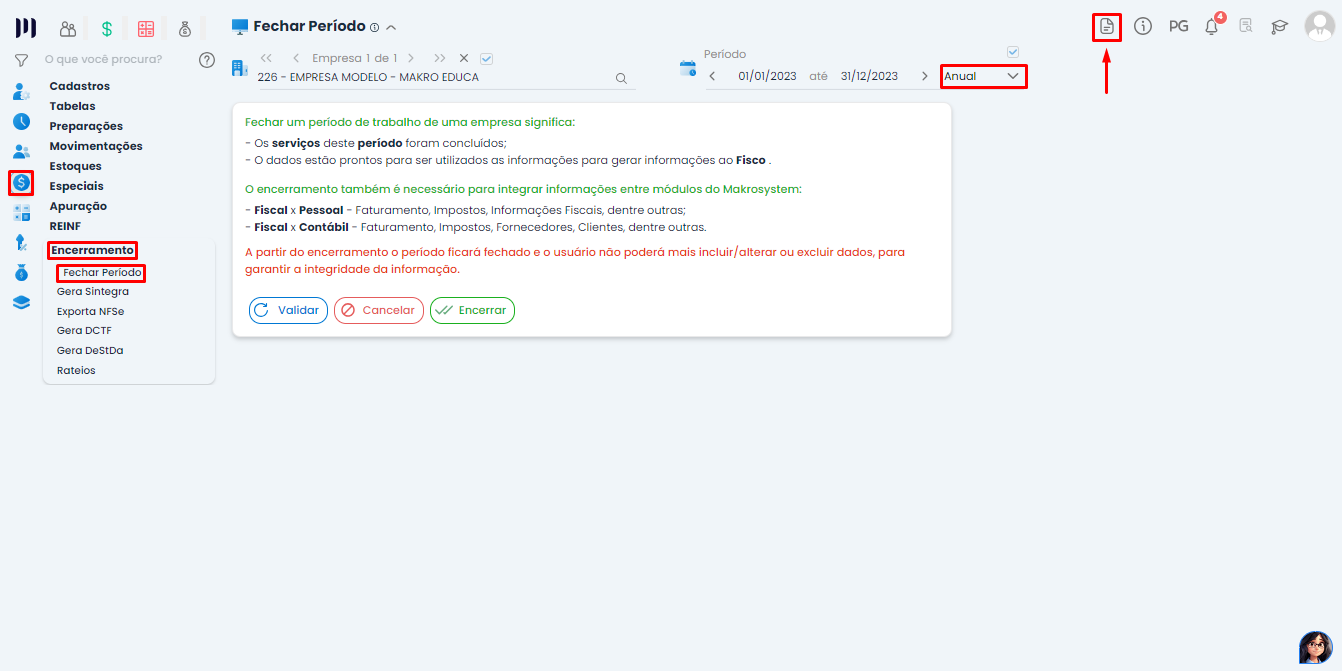Viewport: 1342px width, 671px height.
Task: Click the info circle icon in header
Action: coord(1143,27)
